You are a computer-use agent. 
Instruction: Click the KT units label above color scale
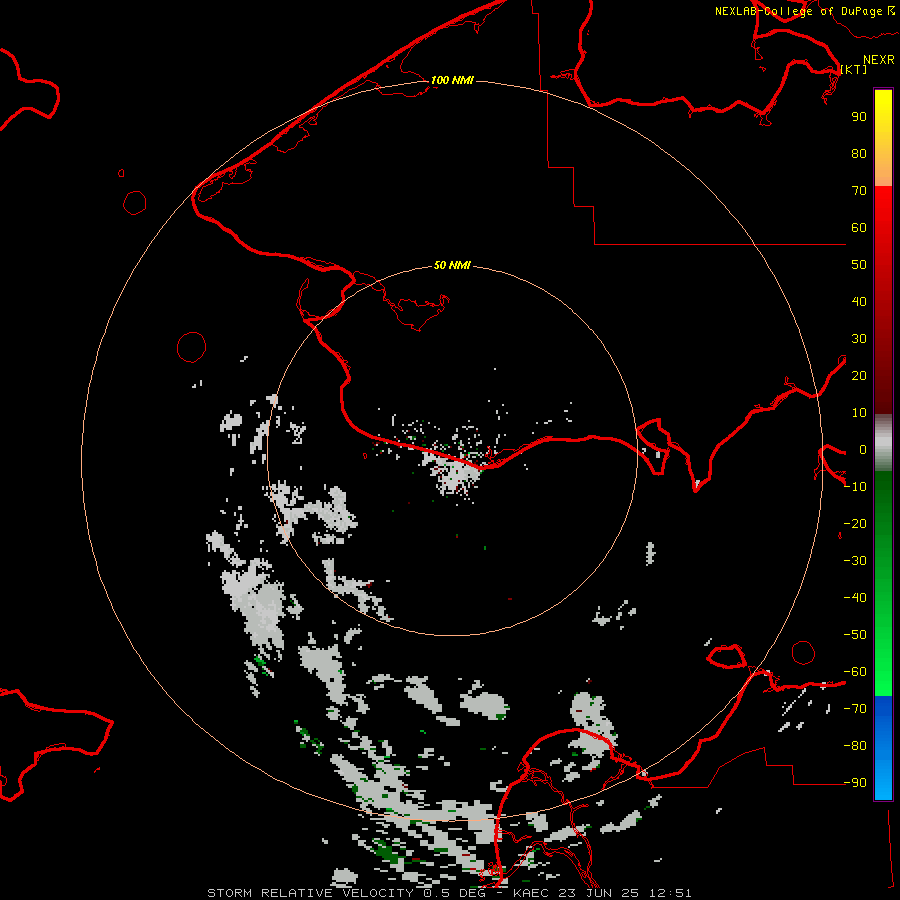pyautogui.click(x=854, y=69)
